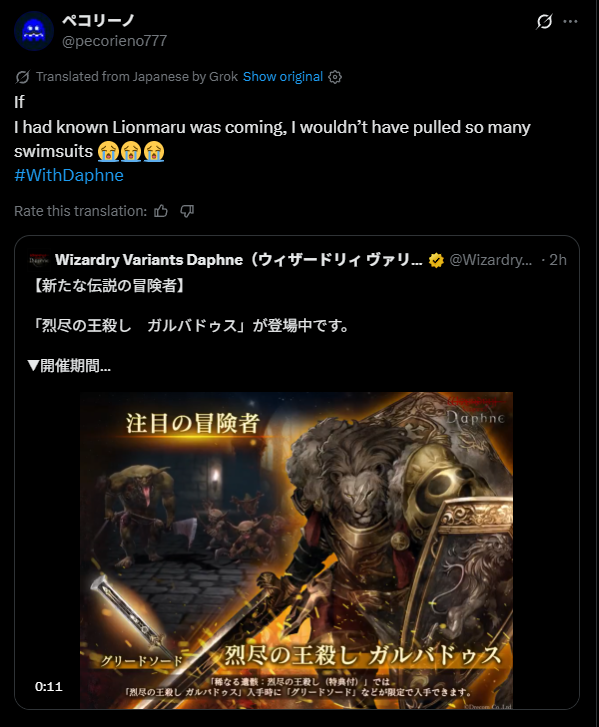Open Wizardry Variants Daphne account name
Image resolution: width=599 pixels, height=727 pixels.
[x=239, y=260]
